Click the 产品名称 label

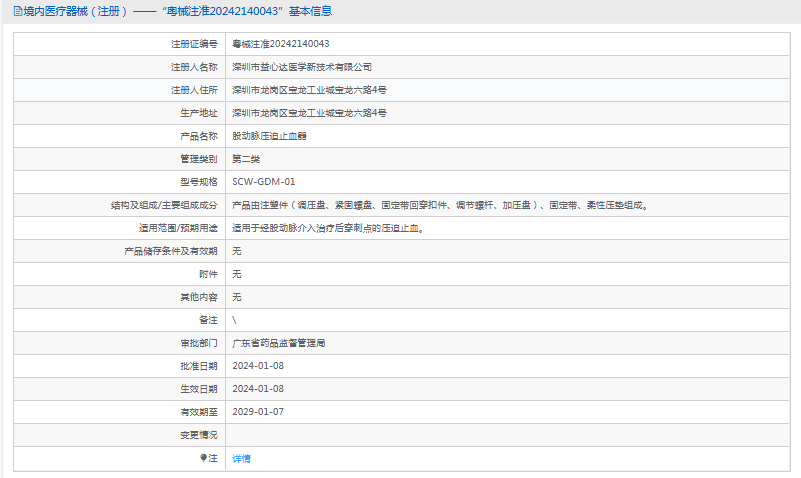(x=199, y=136)
